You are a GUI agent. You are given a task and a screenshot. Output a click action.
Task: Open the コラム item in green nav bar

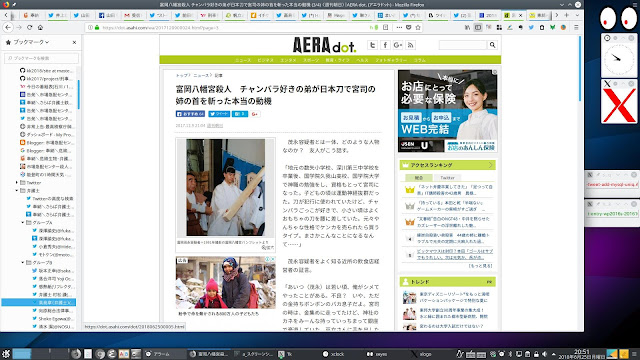point(420,60)
